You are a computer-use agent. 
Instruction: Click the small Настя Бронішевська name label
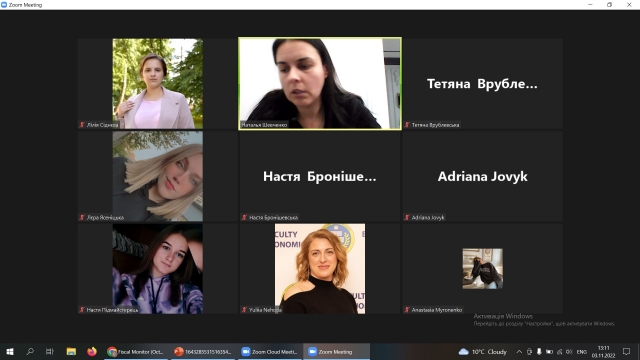coord(273,218)
